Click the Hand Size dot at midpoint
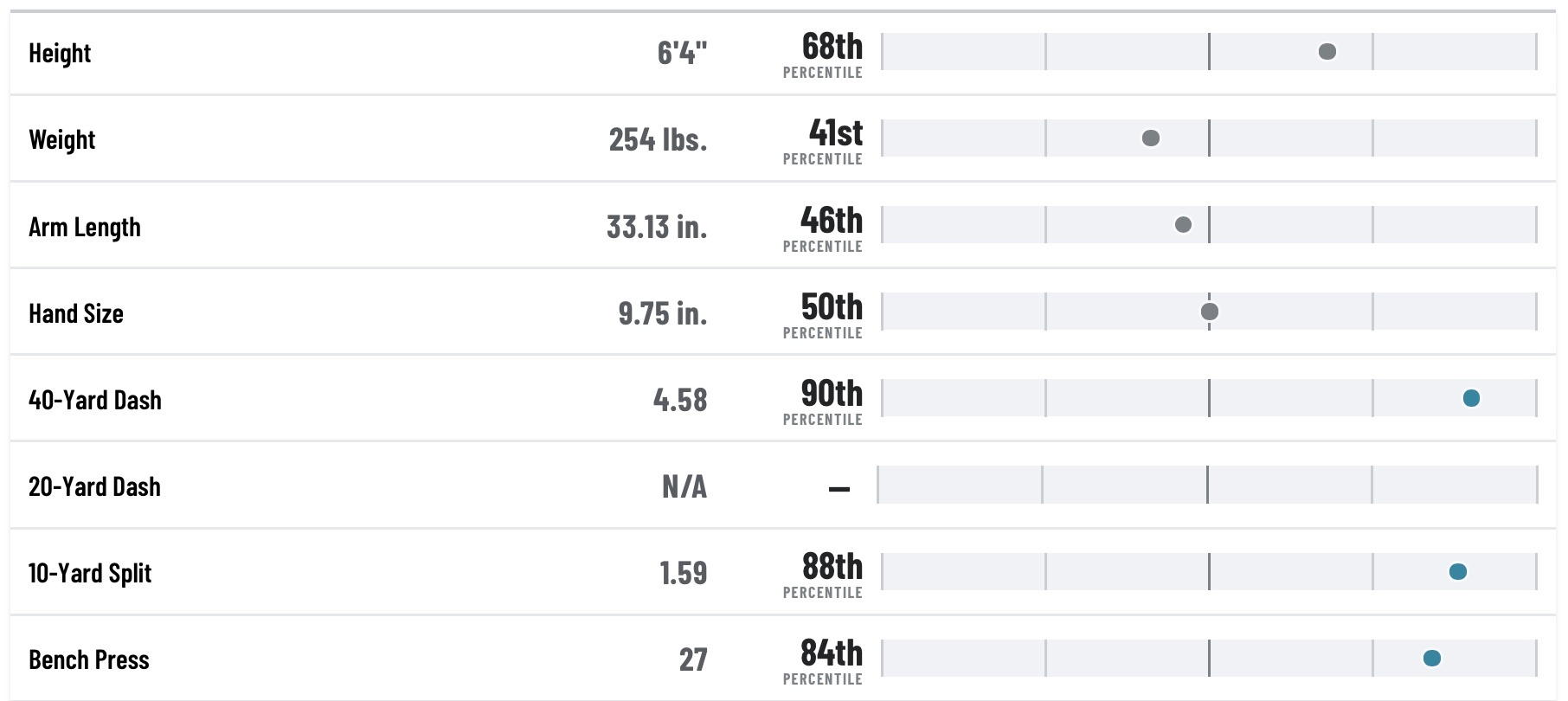 pos(1210,312)
